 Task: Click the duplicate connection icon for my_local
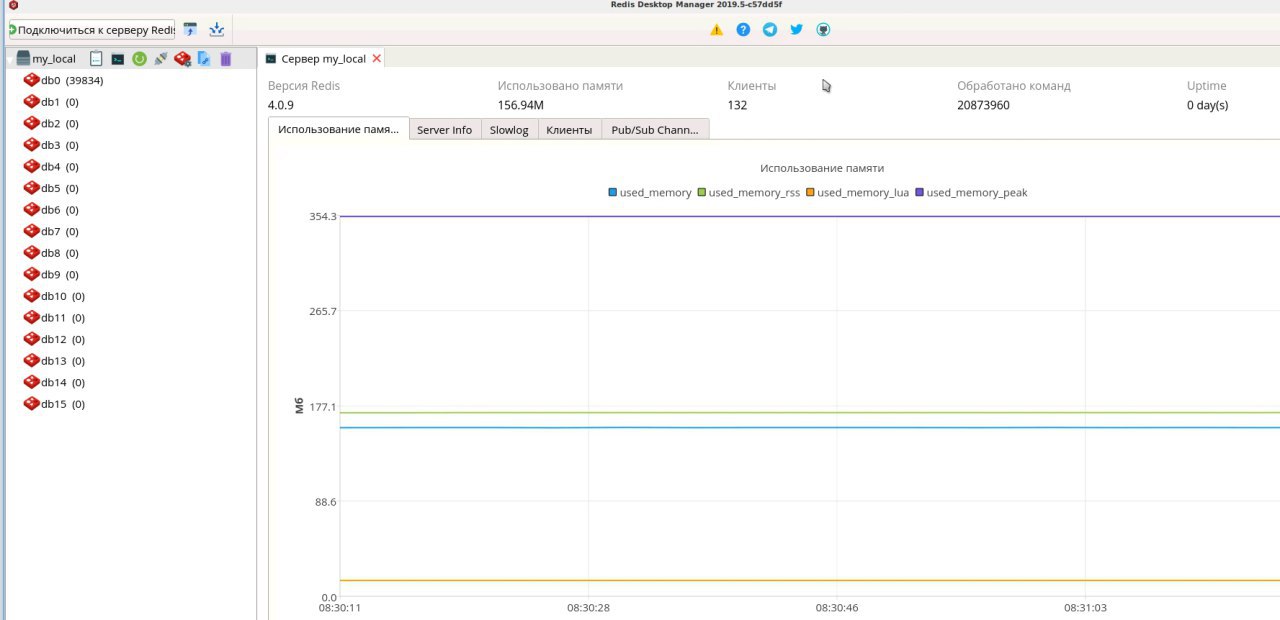[x=204, y=59]
